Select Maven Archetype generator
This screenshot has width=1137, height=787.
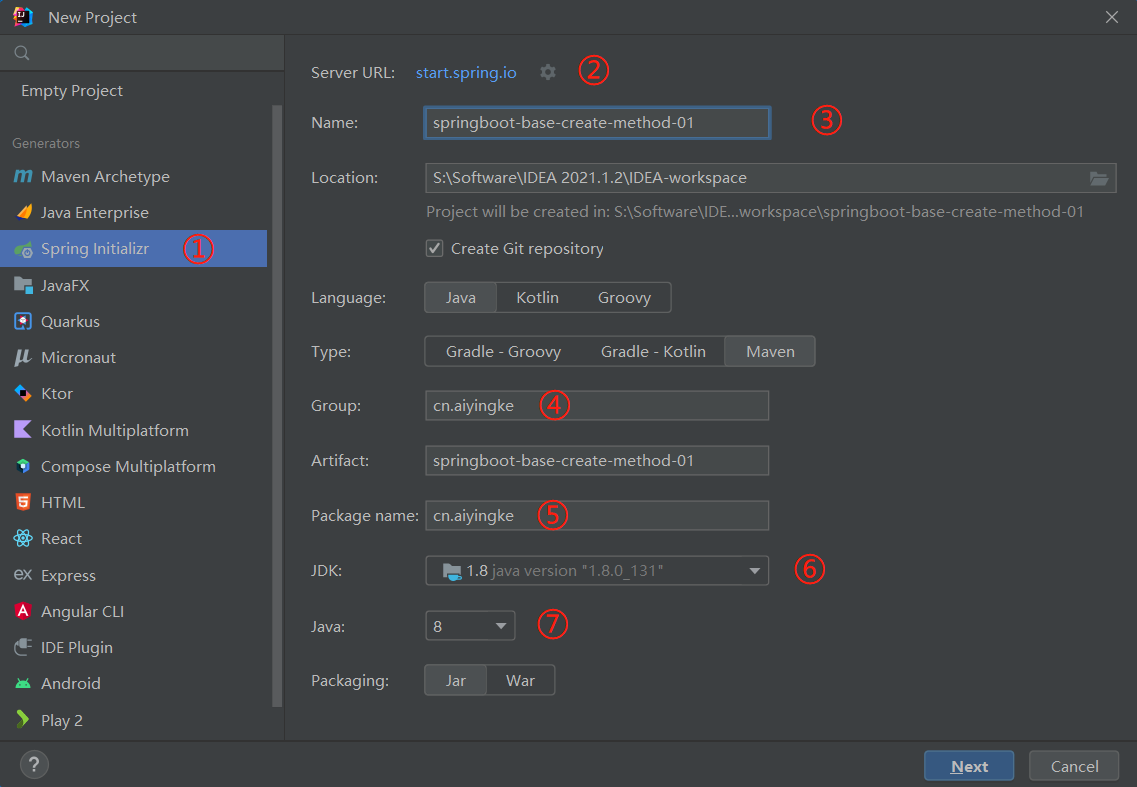coord(105,177)
